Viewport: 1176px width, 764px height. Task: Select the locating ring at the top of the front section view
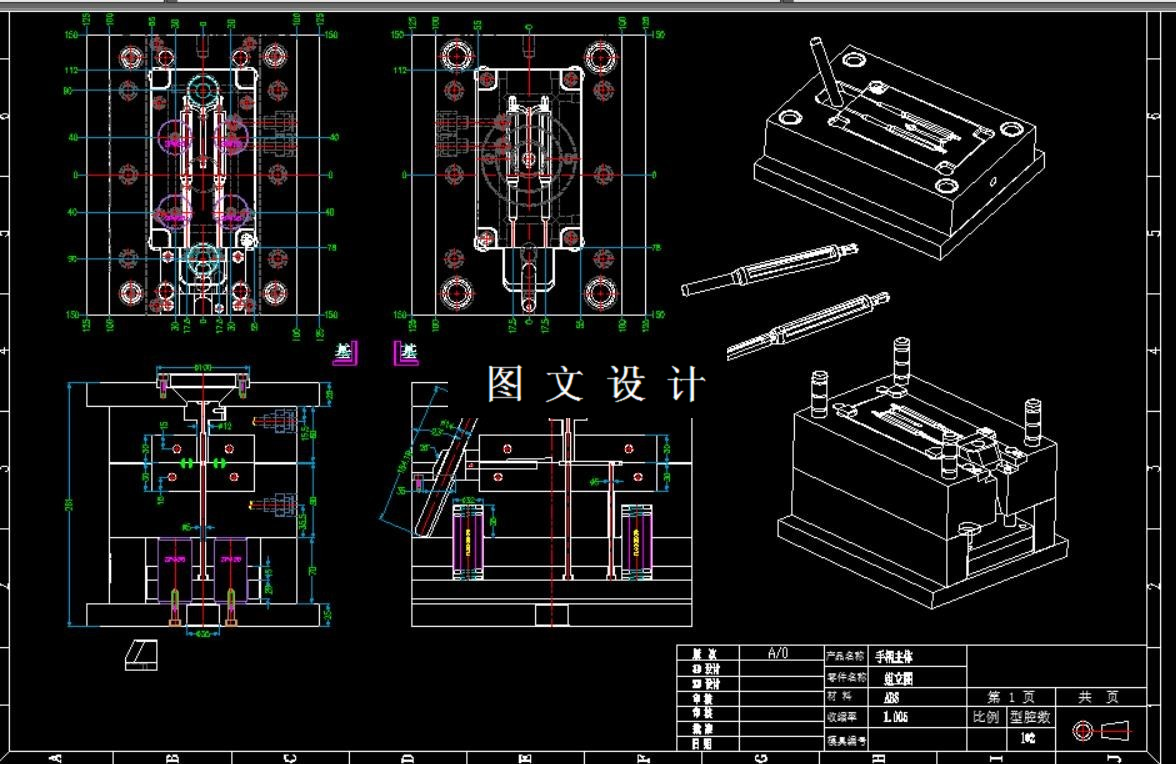pos(202,379)
